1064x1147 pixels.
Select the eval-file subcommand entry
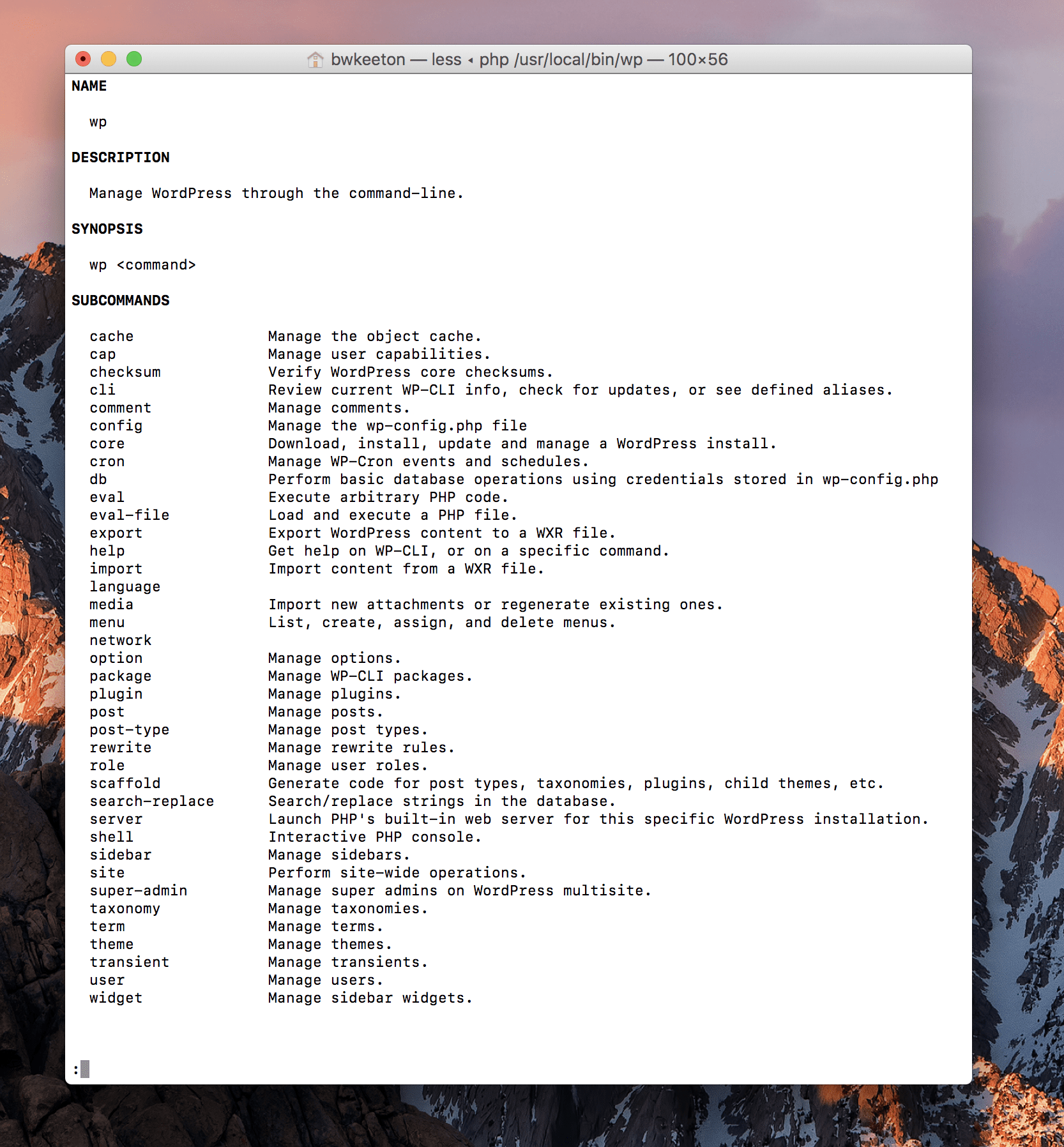(129, 515)
